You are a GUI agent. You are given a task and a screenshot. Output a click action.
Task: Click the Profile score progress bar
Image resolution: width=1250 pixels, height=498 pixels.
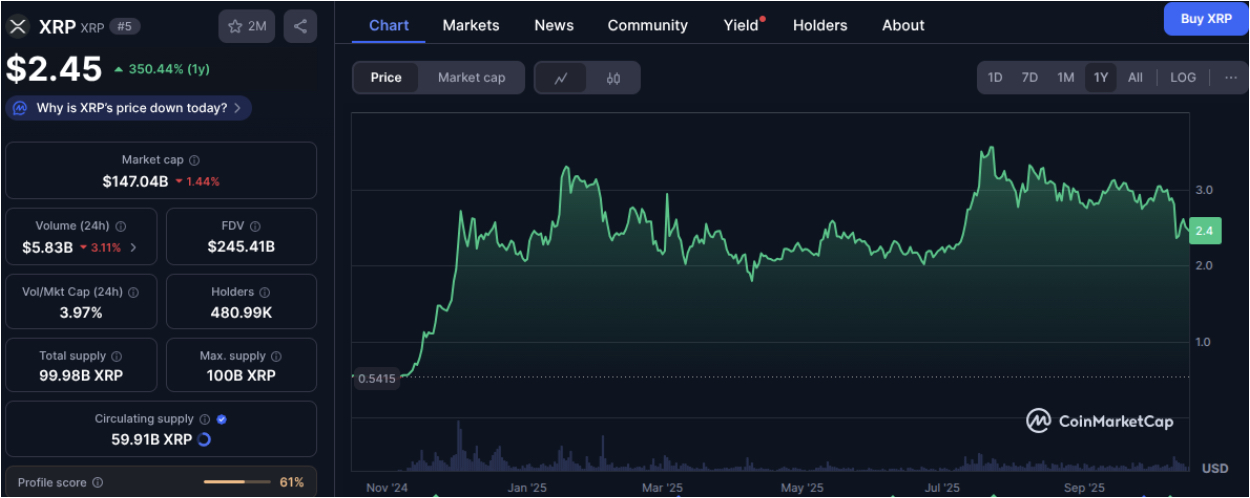[x=237, y=483]
